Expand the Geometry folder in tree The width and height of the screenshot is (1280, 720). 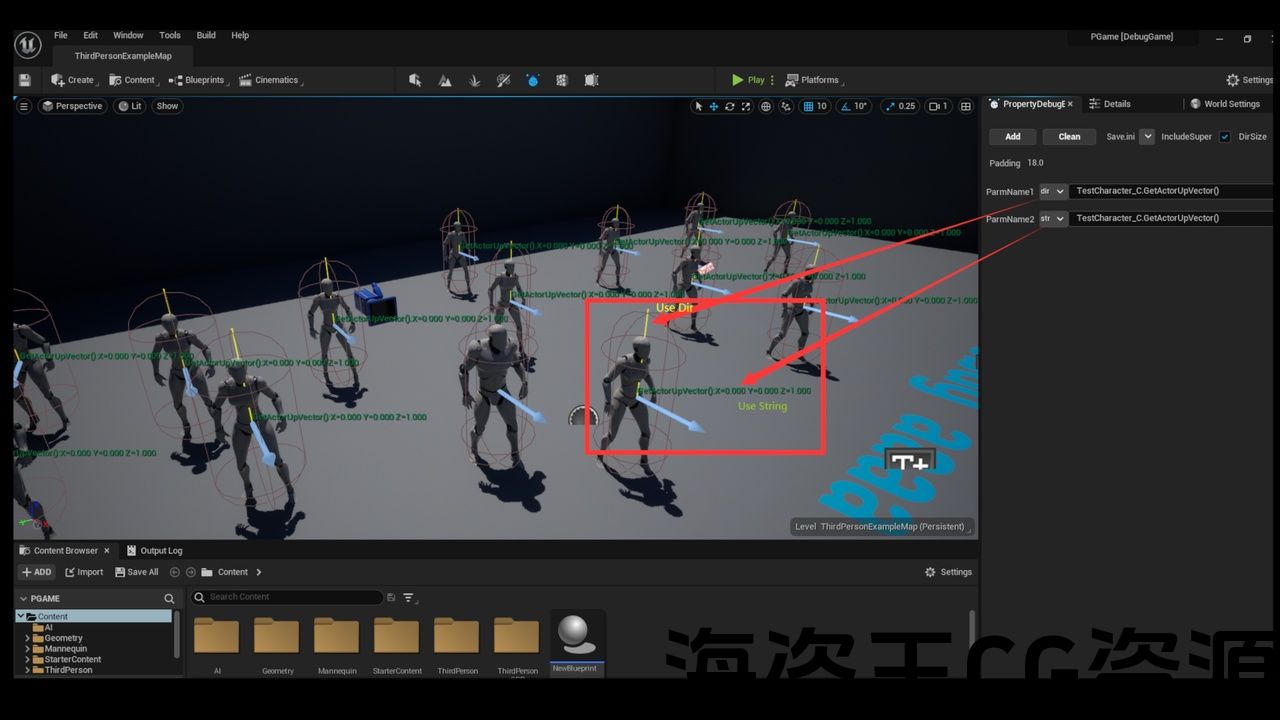[x=27, y=638]
